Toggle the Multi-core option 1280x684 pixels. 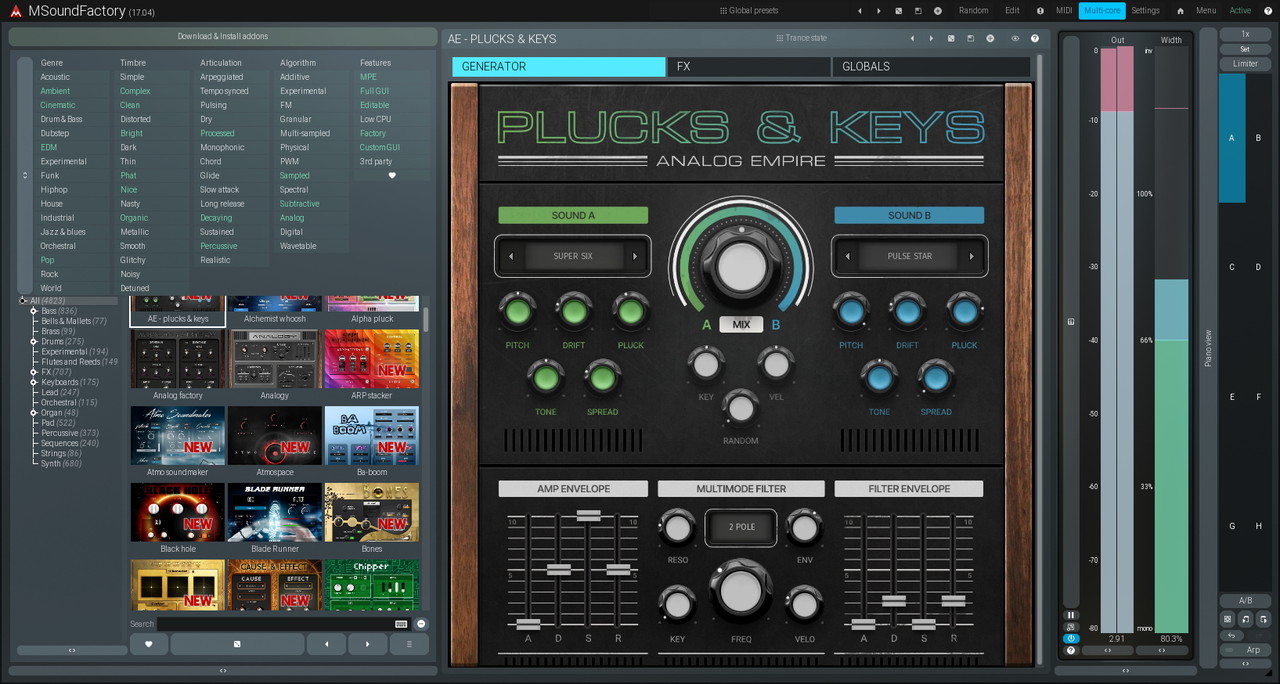pyautogui.click(x=1101, y=11)
